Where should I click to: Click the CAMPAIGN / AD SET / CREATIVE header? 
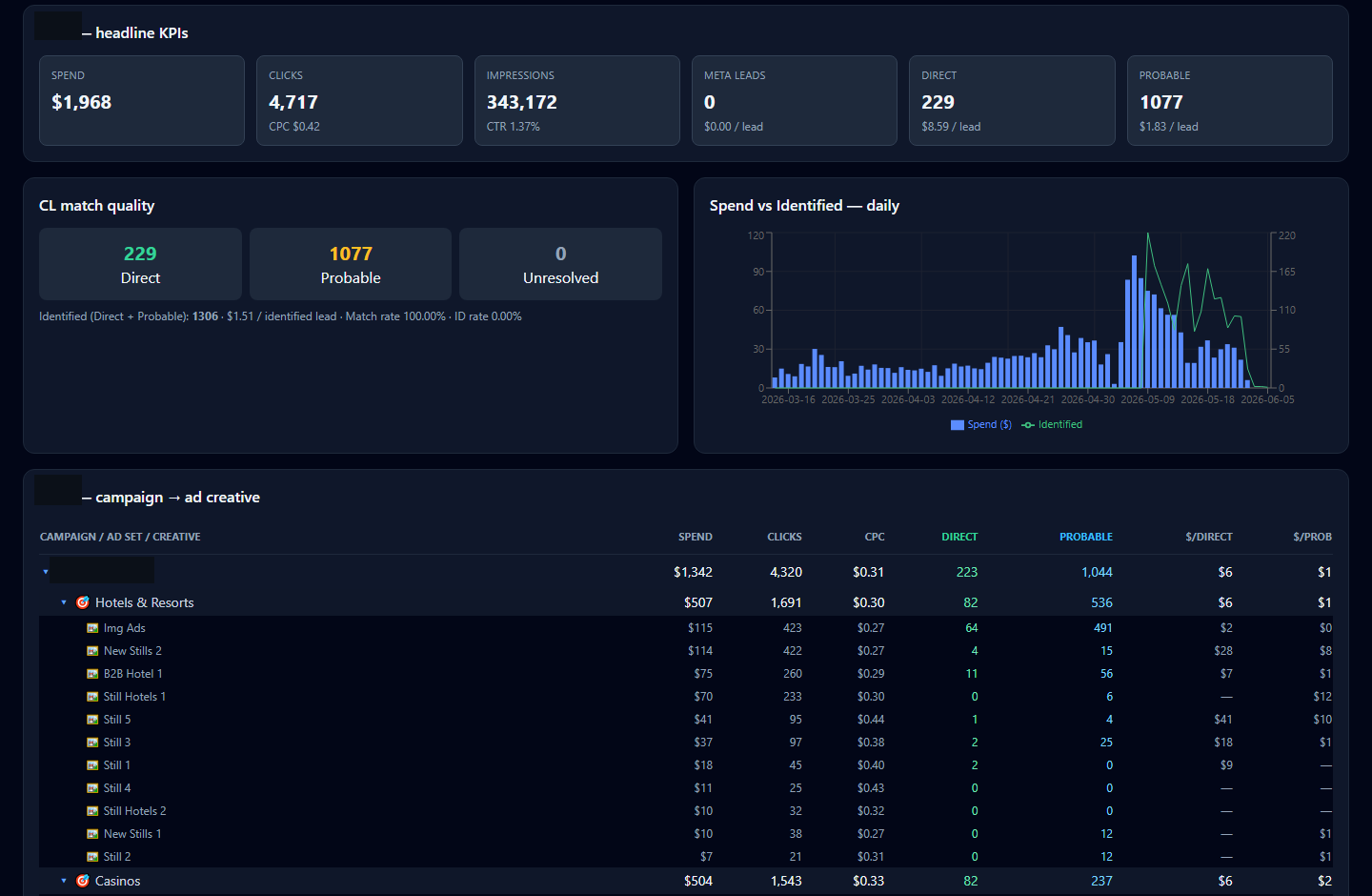[x=120, y=537]
